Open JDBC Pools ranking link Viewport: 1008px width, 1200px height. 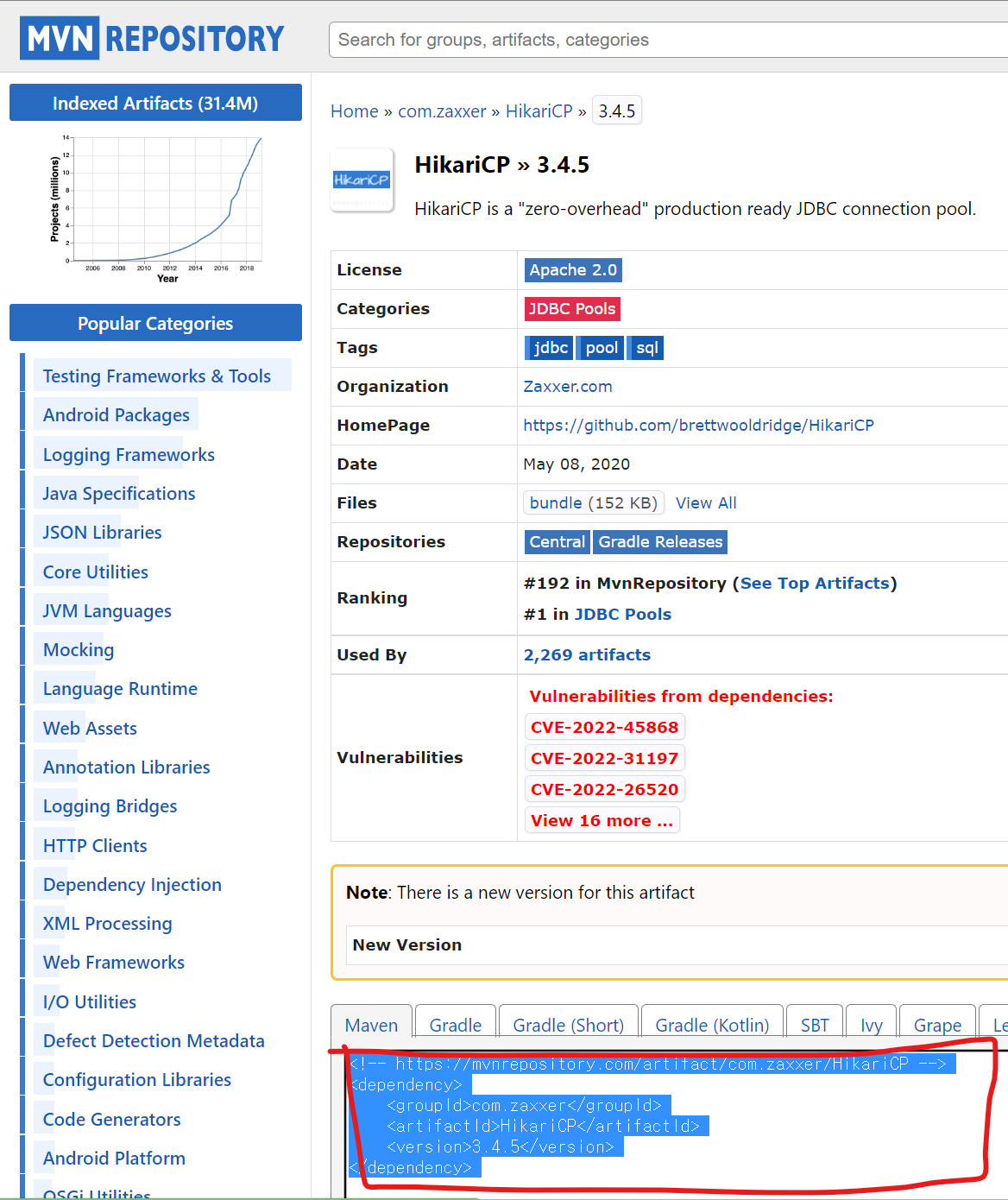pos(623,615)
